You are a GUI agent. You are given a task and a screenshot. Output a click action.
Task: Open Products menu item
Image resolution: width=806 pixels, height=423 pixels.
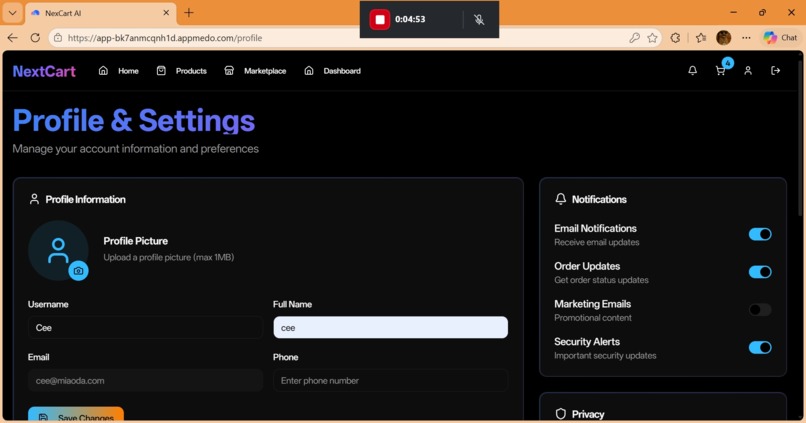(x=191, y=71)
